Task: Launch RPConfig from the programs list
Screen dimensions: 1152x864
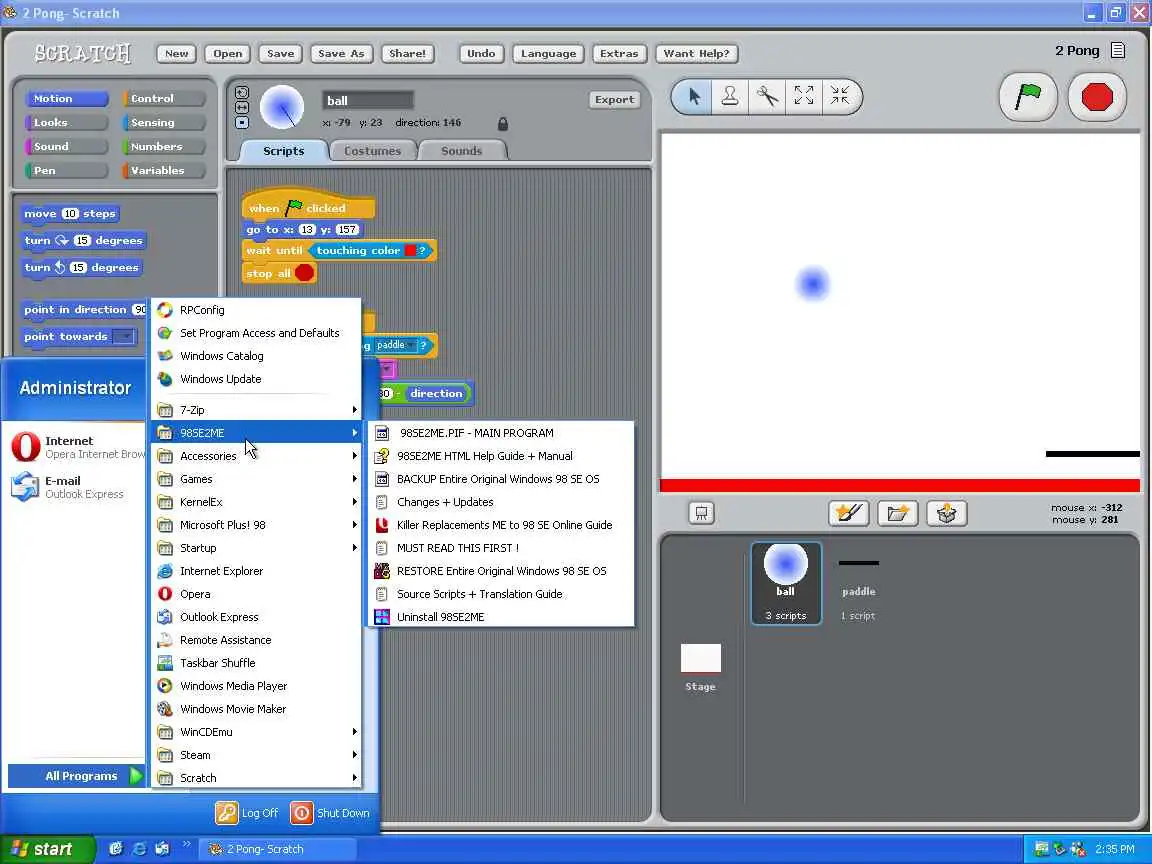Action: tap(256, 310)
